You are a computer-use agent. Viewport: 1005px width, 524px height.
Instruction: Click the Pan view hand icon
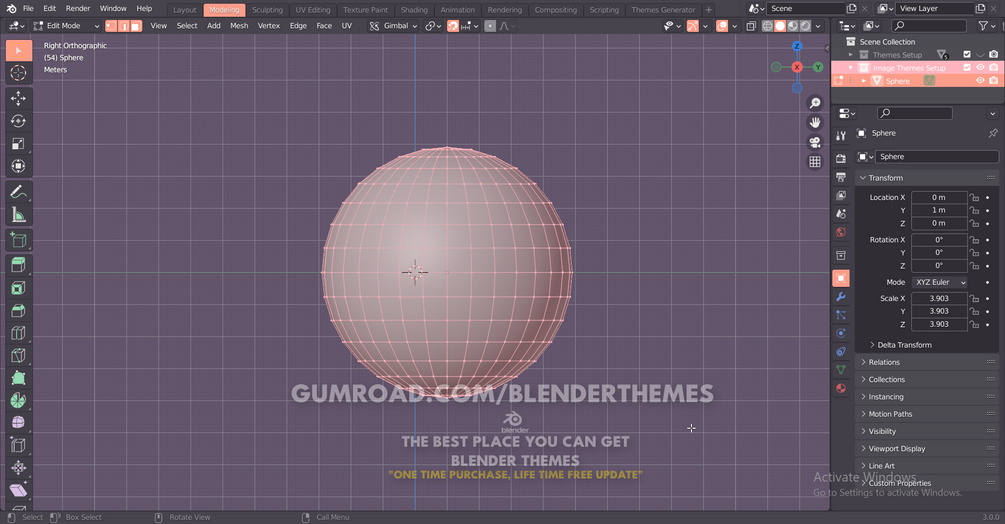[x=815, y=122]
